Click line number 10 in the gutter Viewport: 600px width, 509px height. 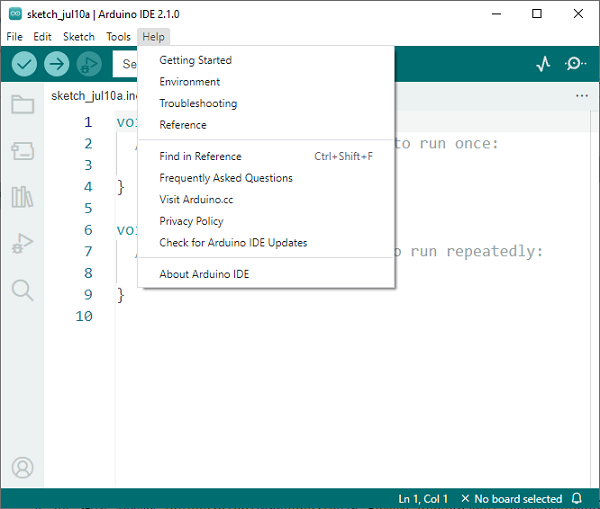(84, 316)
